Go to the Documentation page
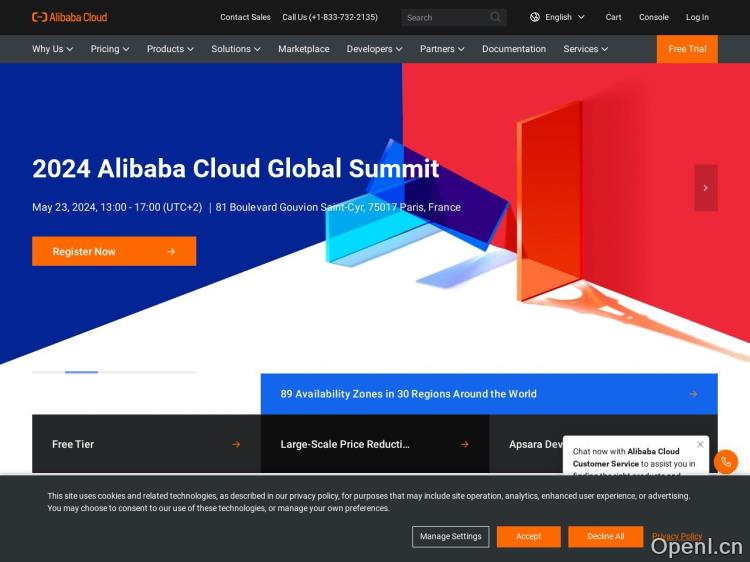 [514, 49]
